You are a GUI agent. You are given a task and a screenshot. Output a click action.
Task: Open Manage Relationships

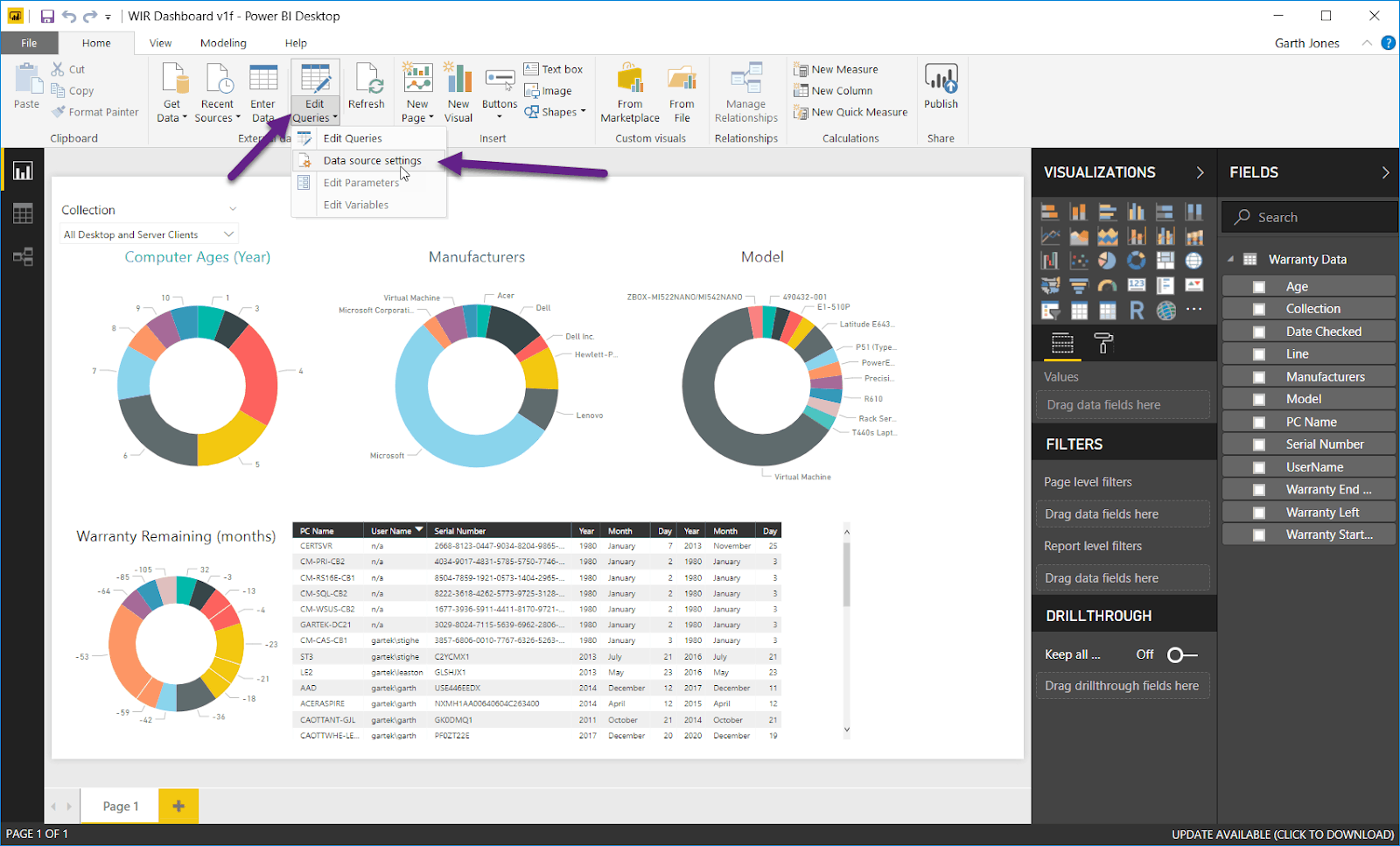pos(745,90)
